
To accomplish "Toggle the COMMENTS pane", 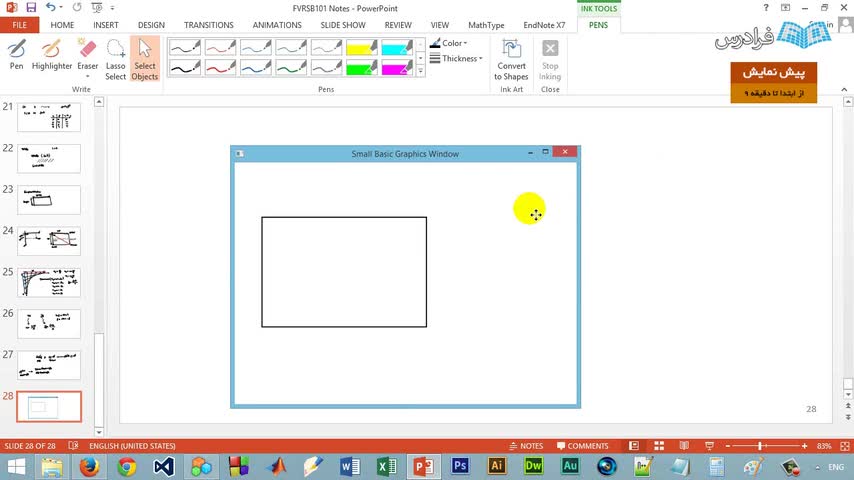I will [582, 446].
